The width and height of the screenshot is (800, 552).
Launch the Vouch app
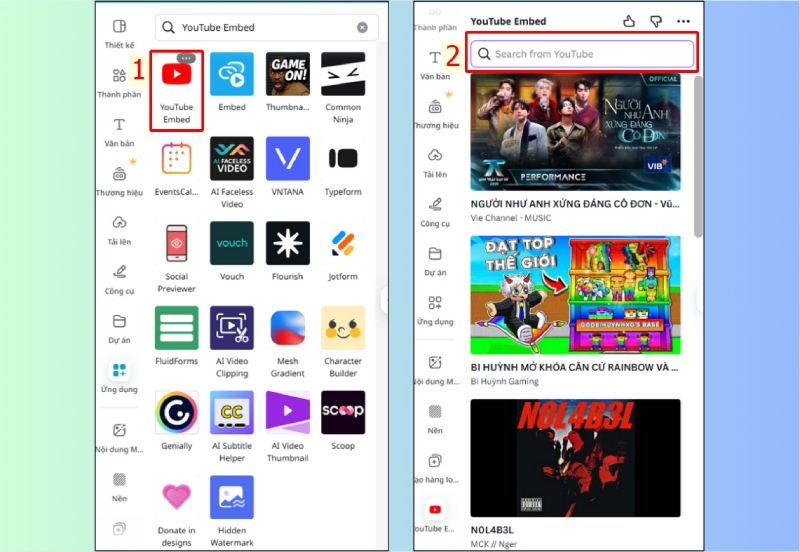pos(231,243)
